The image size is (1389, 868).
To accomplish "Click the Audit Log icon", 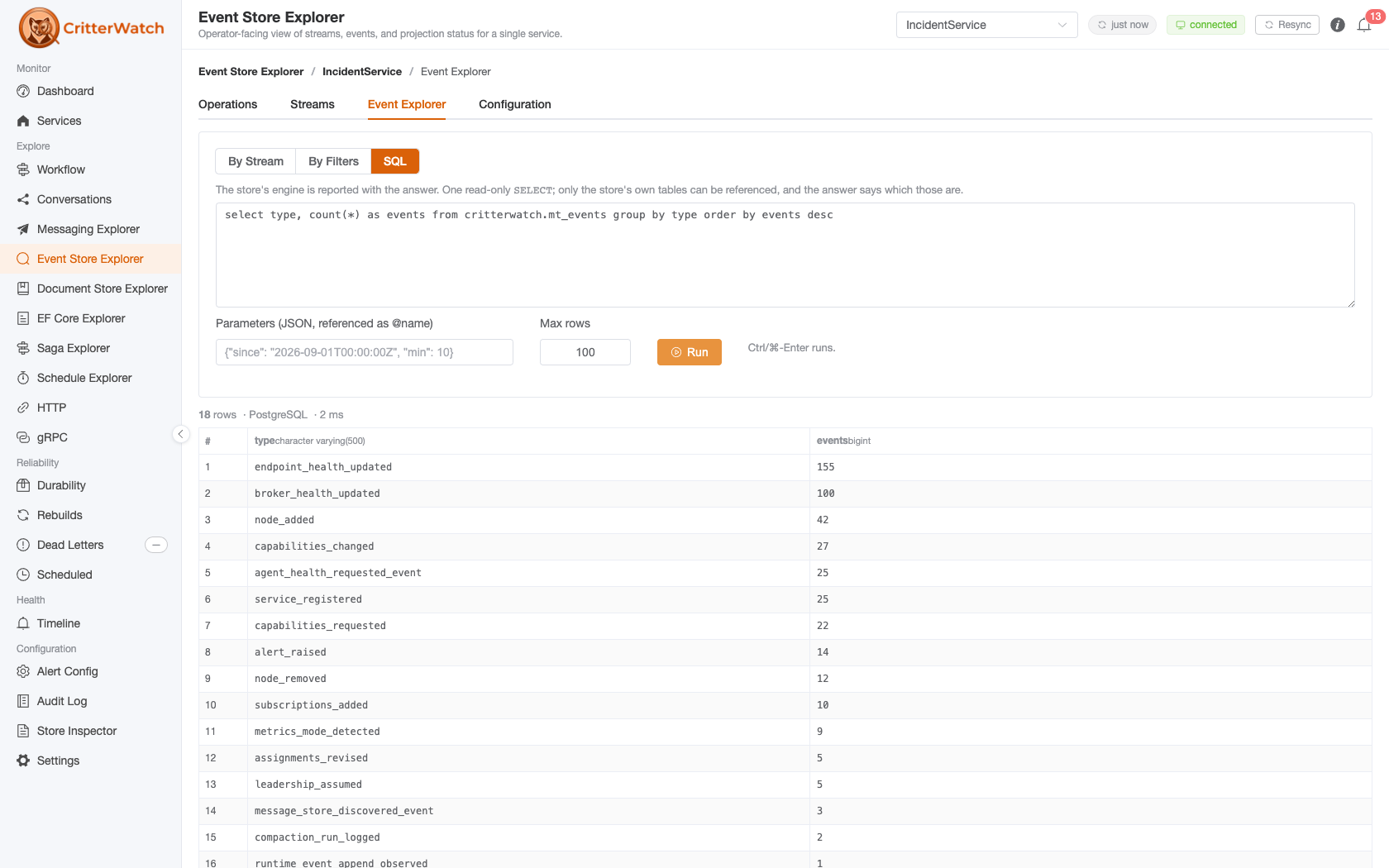I will pos(23,701).
